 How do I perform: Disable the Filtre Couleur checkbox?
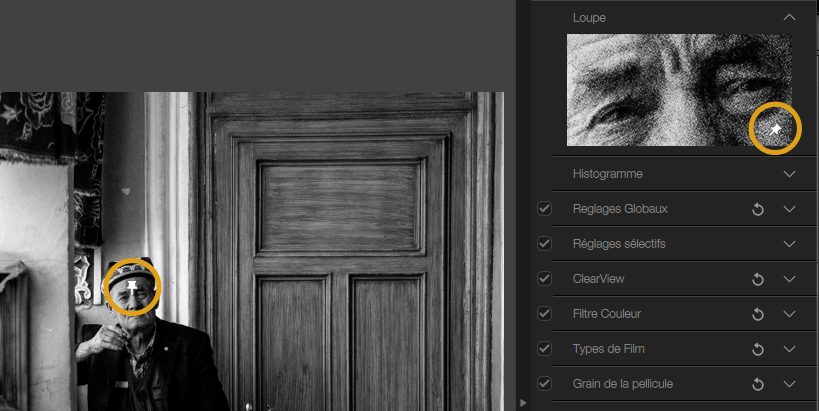tap(544, 314)
